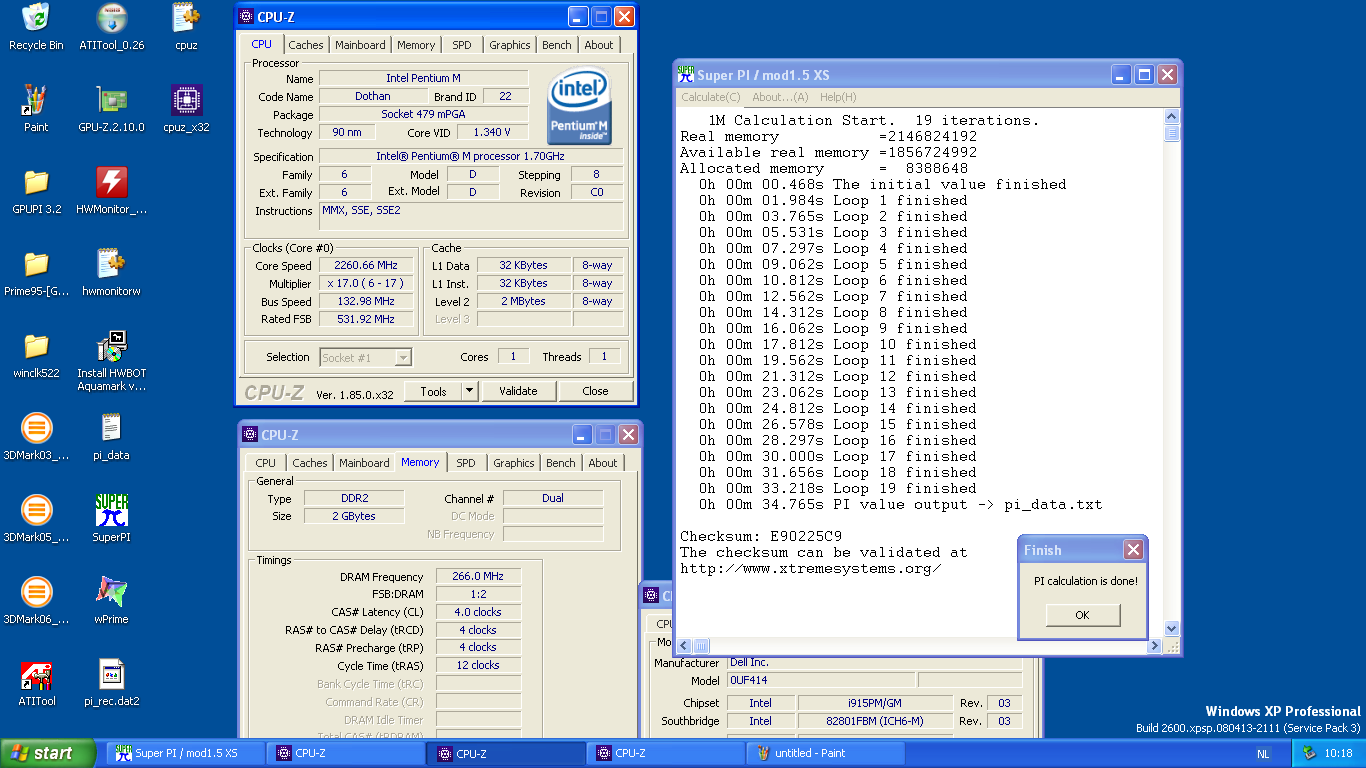Click OK in the Finish dialog
The width and height of the screenshot is (1366, 768).
pos(1082,615)
